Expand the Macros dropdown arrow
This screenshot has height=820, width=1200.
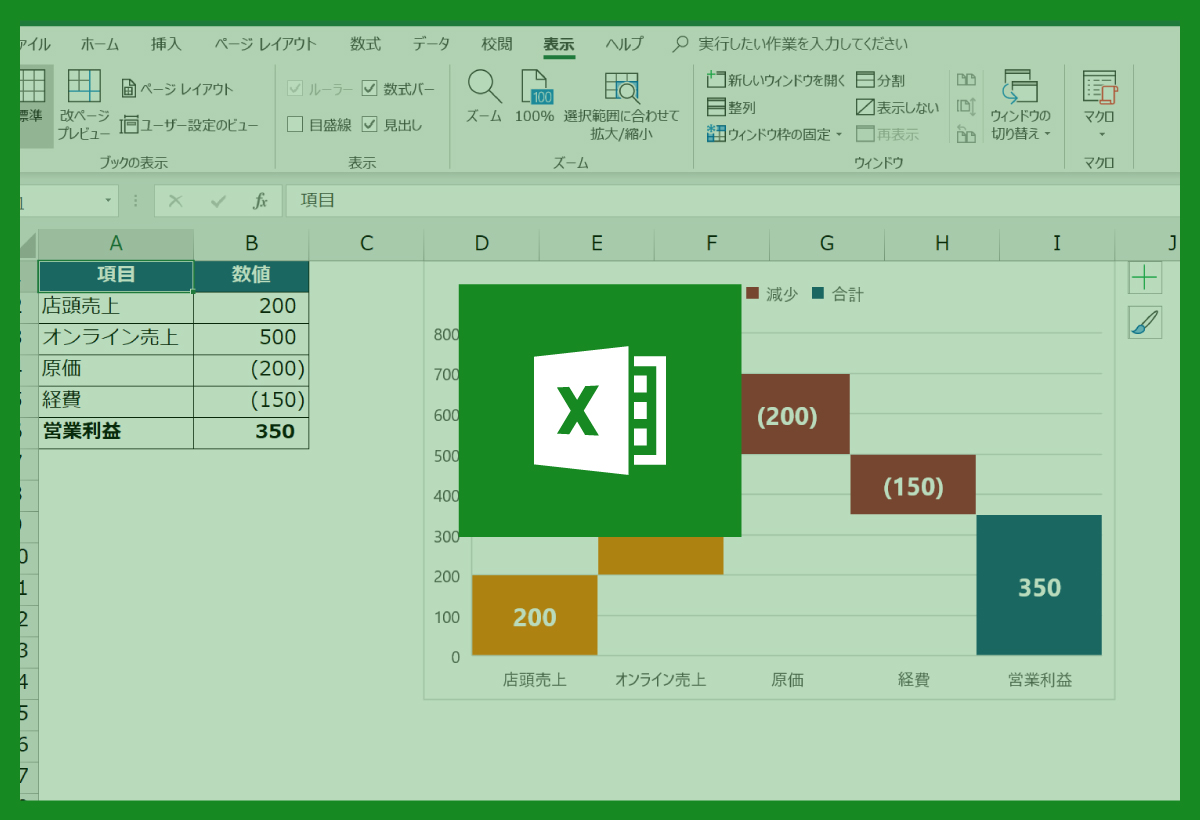[x=1100, y=135]
